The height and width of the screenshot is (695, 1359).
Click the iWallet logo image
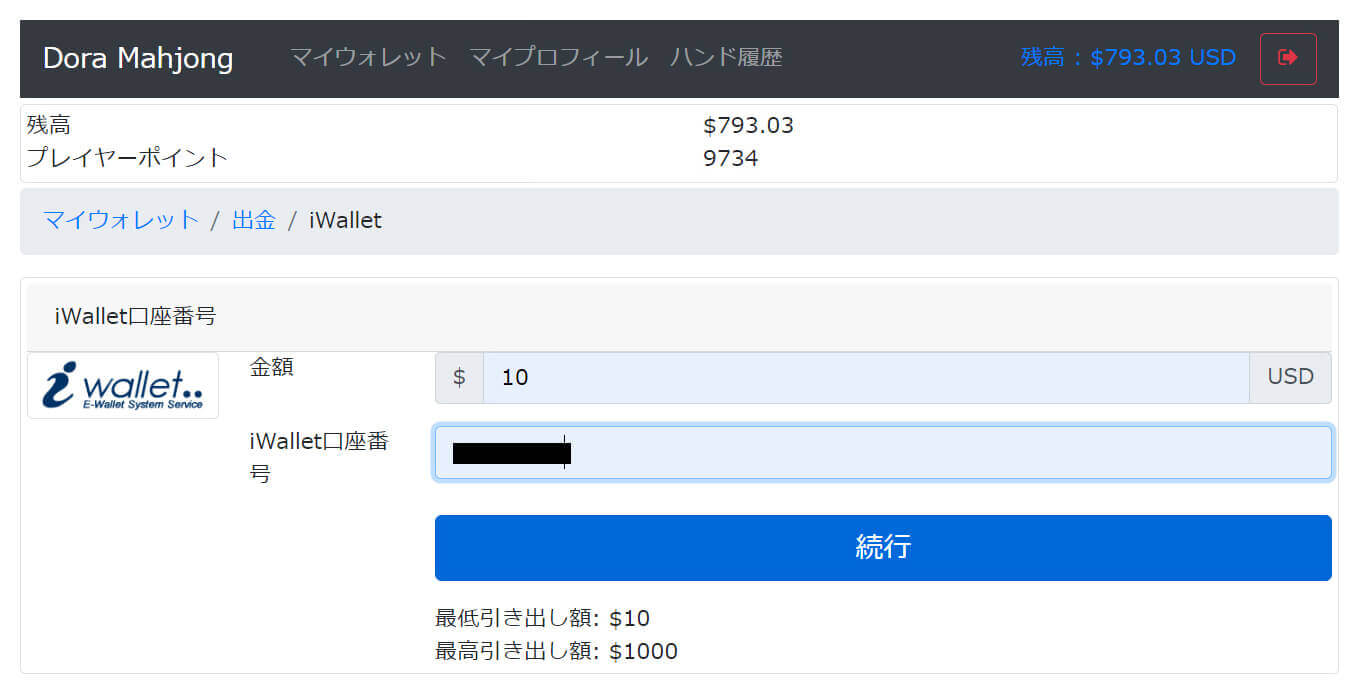(x=123, y=385)
